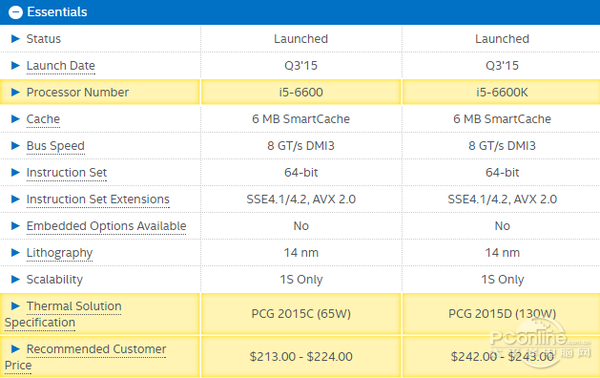The height and width of the screenshot is (378, 600).
Task: Select the i5-6600K processor number cell
Action: coord(502,92)
